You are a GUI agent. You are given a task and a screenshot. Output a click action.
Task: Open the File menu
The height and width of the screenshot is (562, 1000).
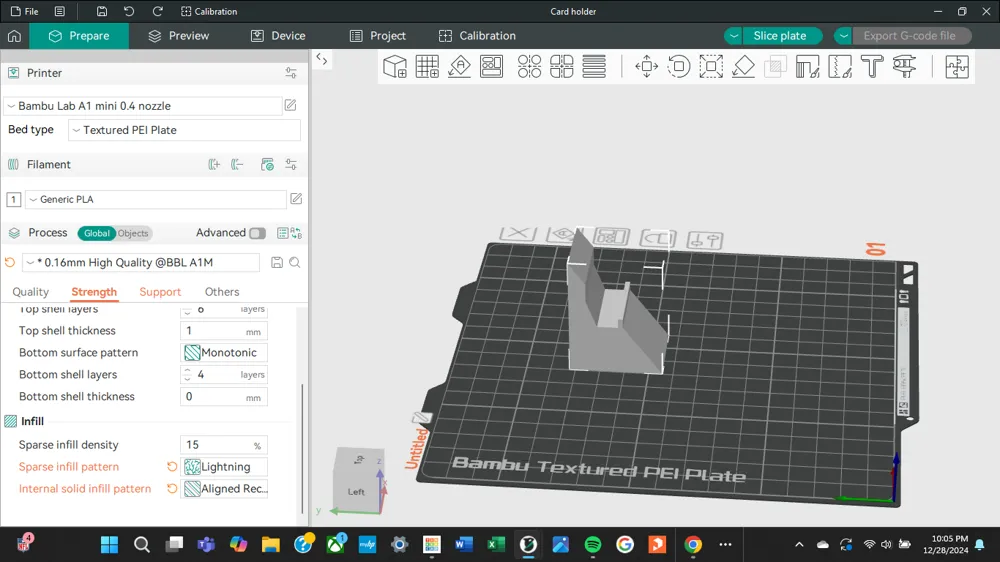24,11
